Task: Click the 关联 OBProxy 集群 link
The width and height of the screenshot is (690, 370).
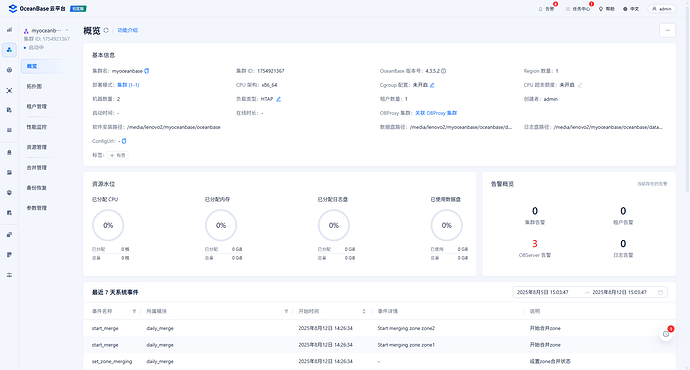Action: [x=436, y=113]
